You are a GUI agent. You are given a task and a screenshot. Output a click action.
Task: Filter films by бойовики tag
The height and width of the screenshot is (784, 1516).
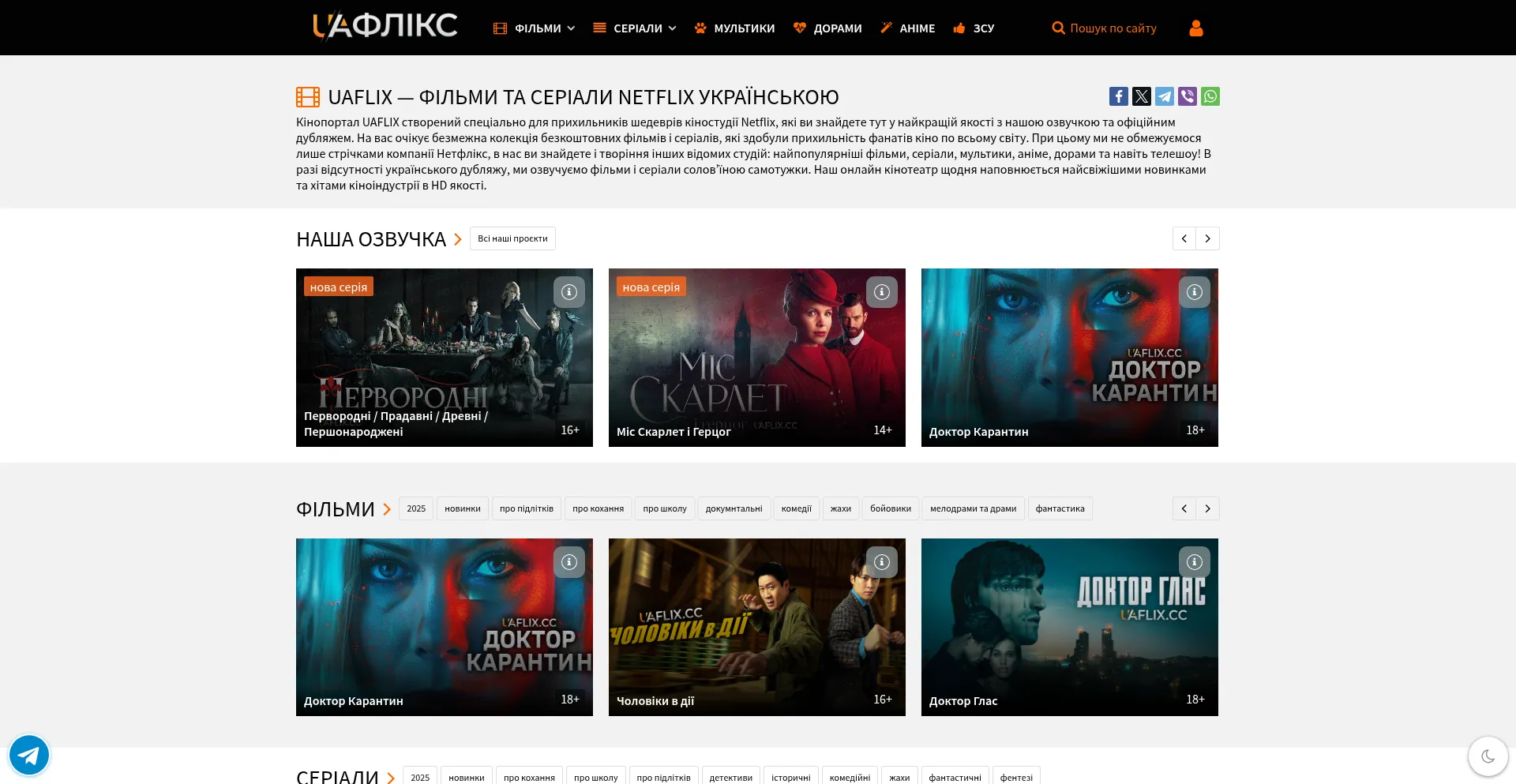pos(891,508)
